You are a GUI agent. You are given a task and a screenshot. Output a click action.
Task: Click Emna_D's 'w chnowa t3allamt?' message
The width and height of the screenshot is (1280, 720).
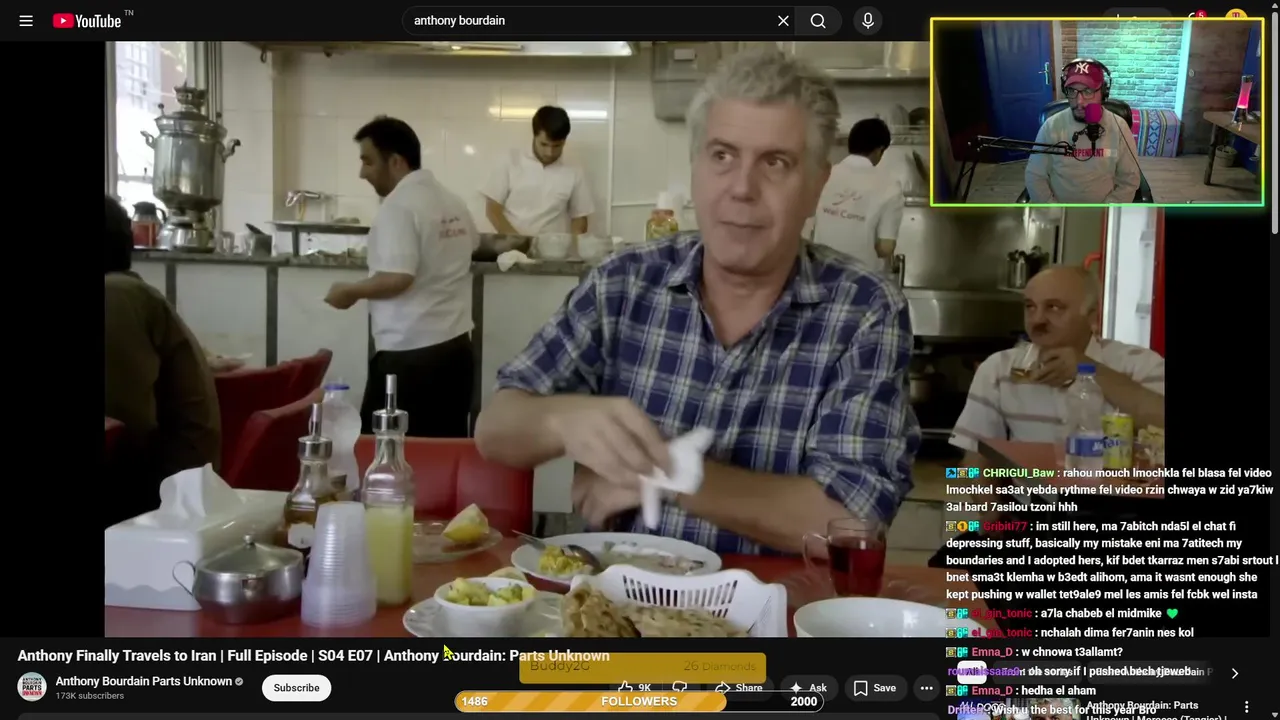click(x=1034, y=652)
